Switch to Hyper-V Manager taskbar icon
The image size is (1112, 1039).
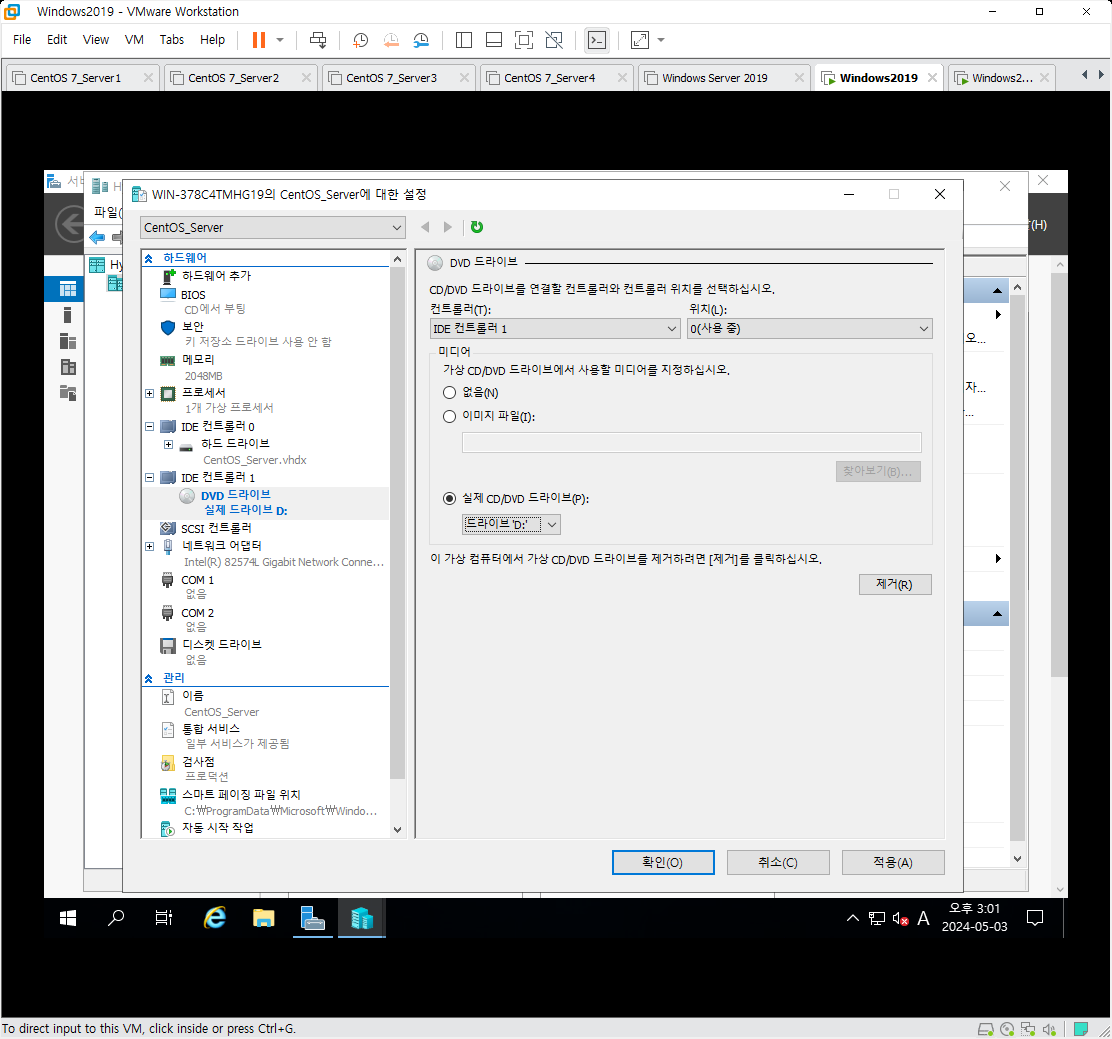point(362,918)
